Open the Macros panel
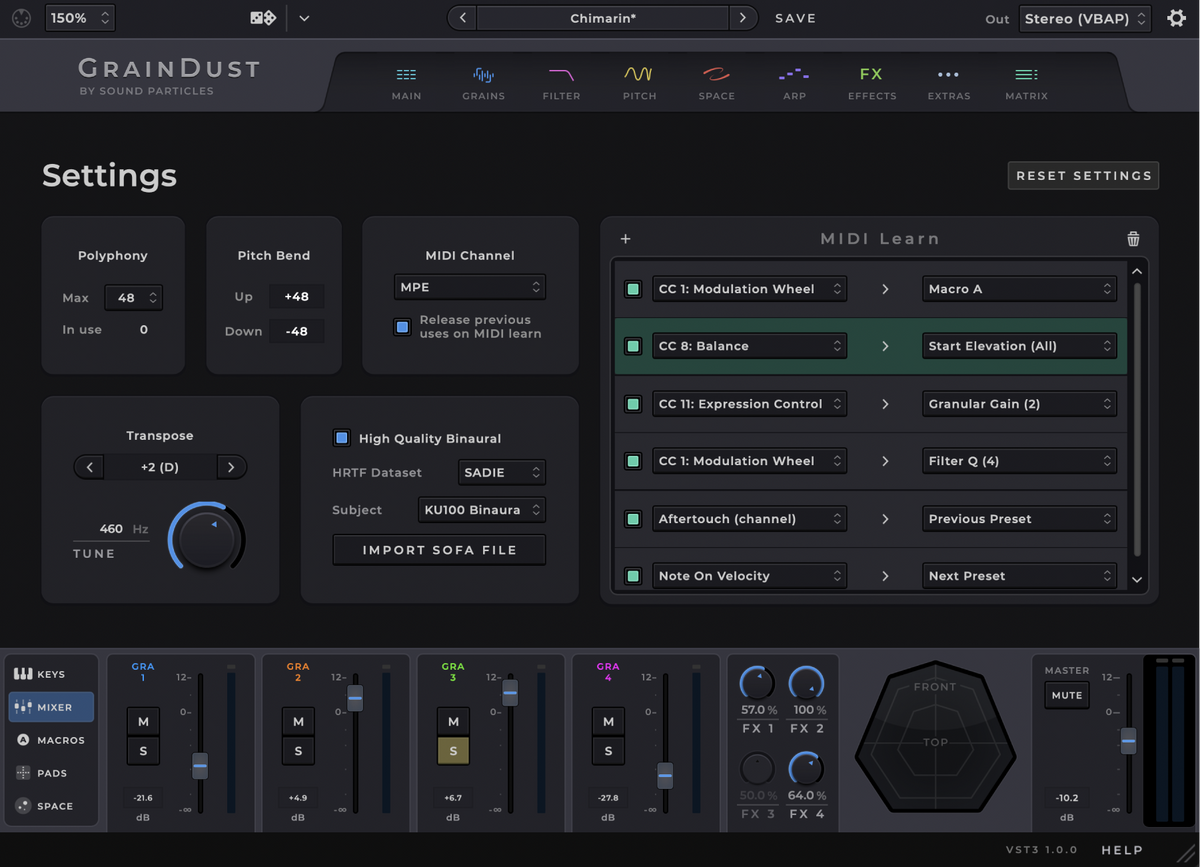The width and height of the screenshot is (1200, 867). [50, 740]
